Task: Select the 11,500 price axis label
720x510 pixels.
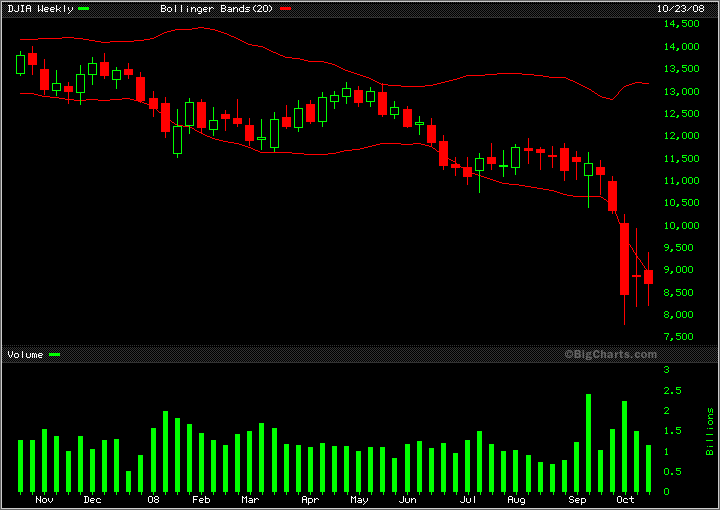Action: 682,158
